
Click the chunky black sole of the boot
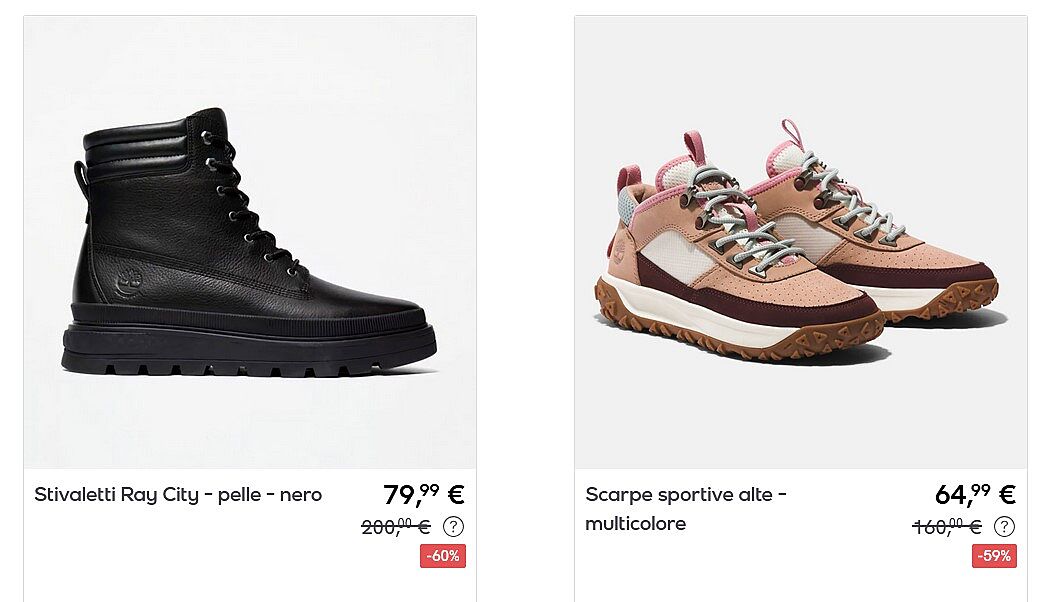point(249,341)
